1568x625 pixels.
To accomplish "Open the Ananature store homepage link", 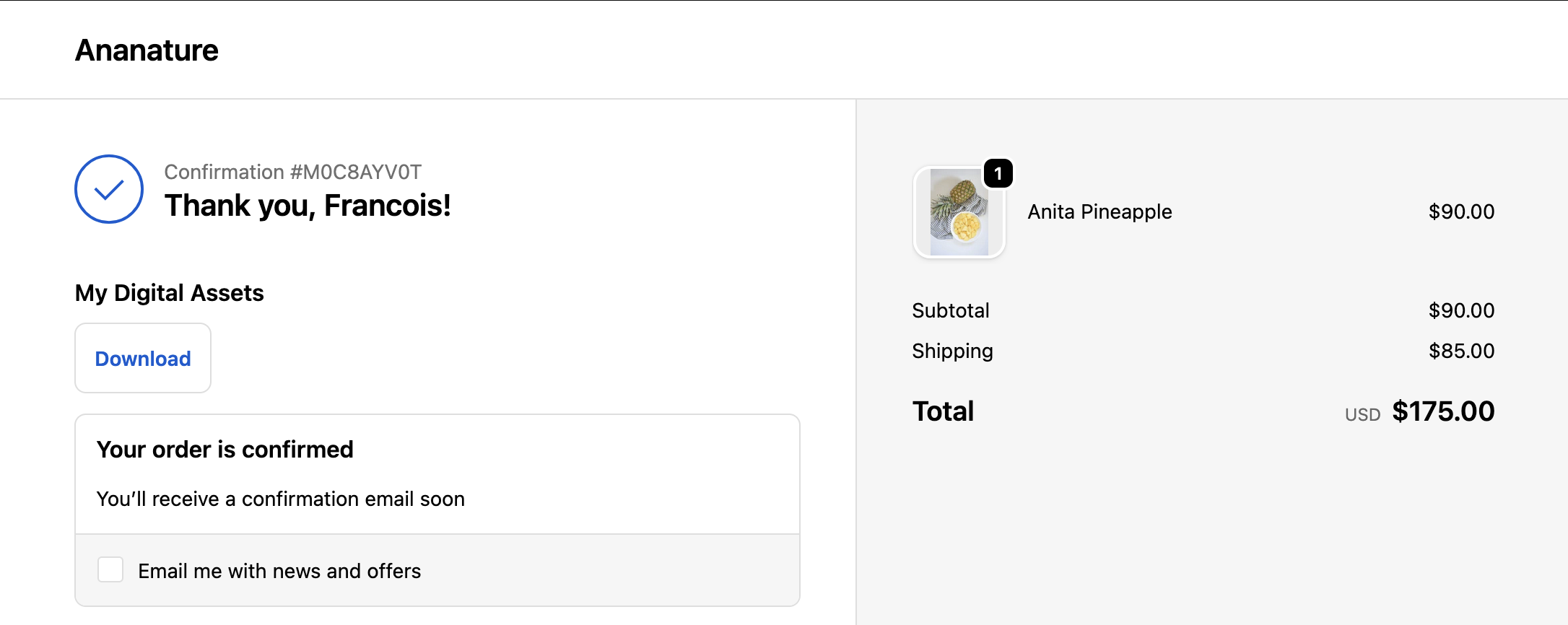I will pyautogui.click(x=146, y=49).
